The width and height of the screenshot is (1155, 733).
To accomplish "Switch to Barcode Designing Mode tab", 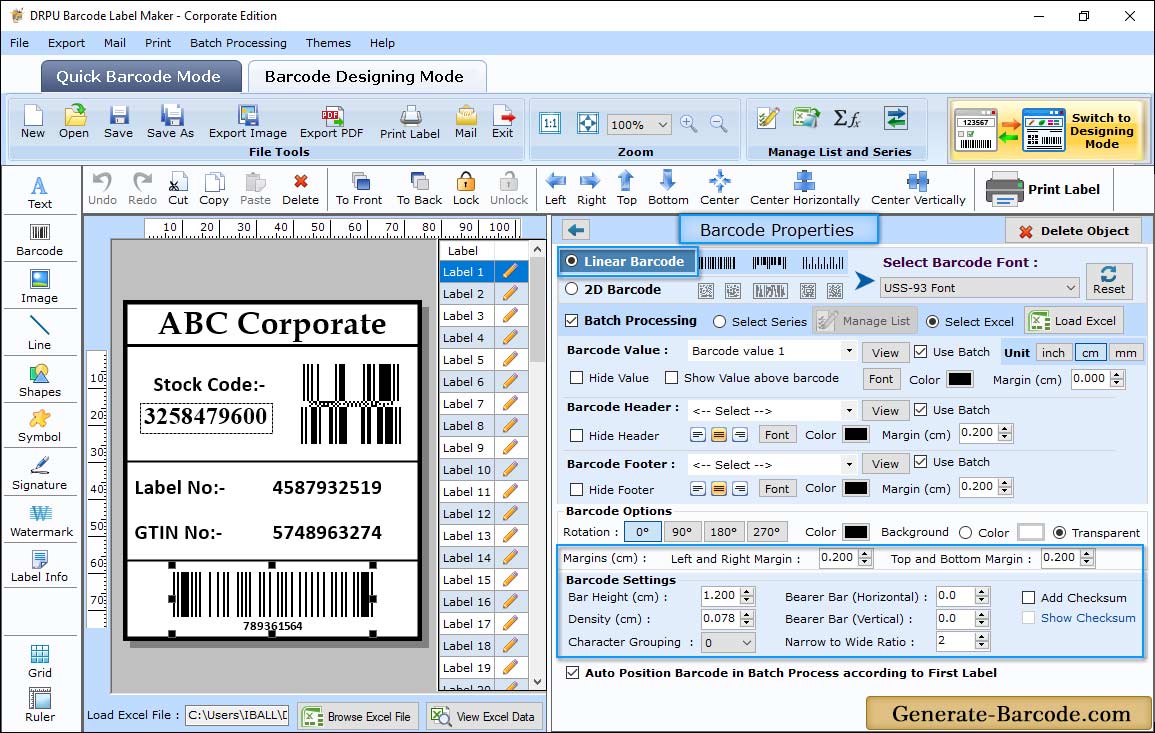I will pyautogui.click(x=365, y=77).
